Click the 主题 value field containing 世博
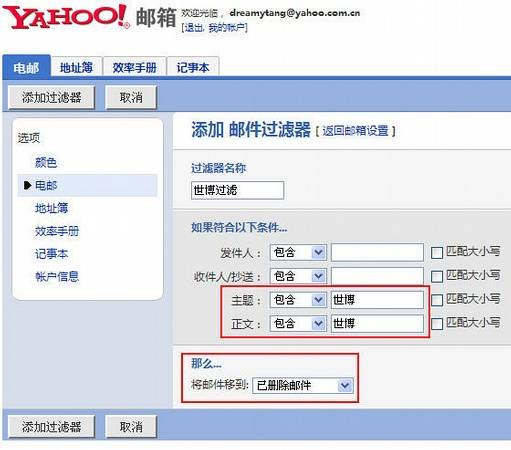This screenshot has height=450, width=511. (x=377, y=300)
